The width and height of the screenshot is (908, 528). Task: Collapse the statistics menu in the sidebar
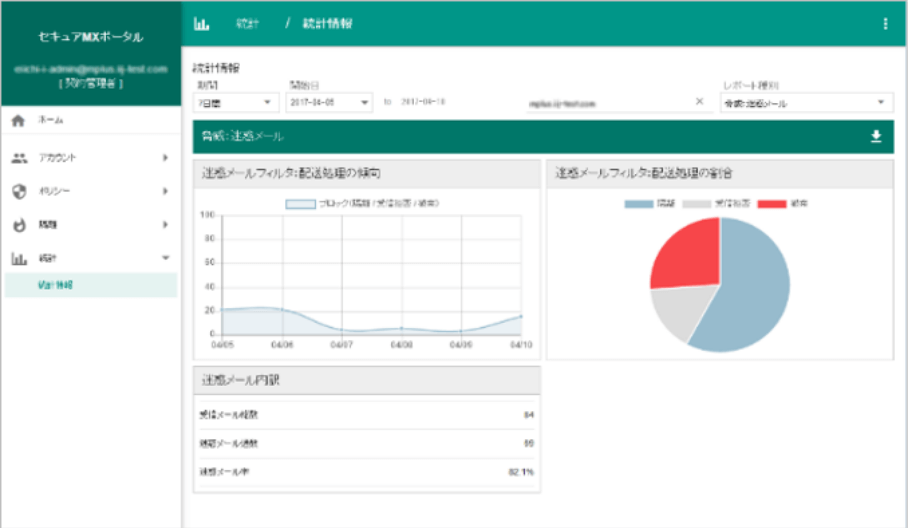(165, 258)
